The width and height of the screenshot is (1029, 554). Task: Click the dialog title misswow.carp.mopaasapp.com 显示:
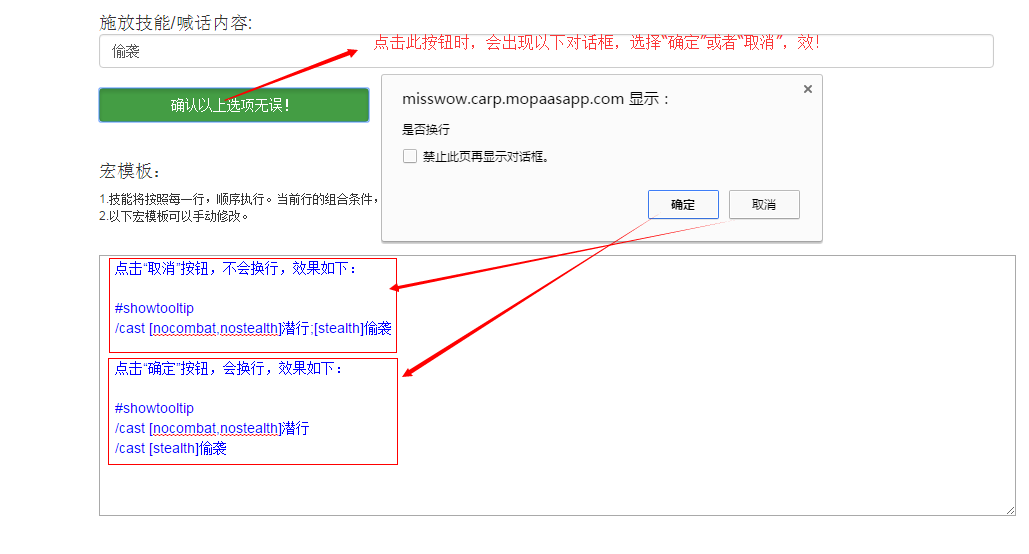[536, 99]
